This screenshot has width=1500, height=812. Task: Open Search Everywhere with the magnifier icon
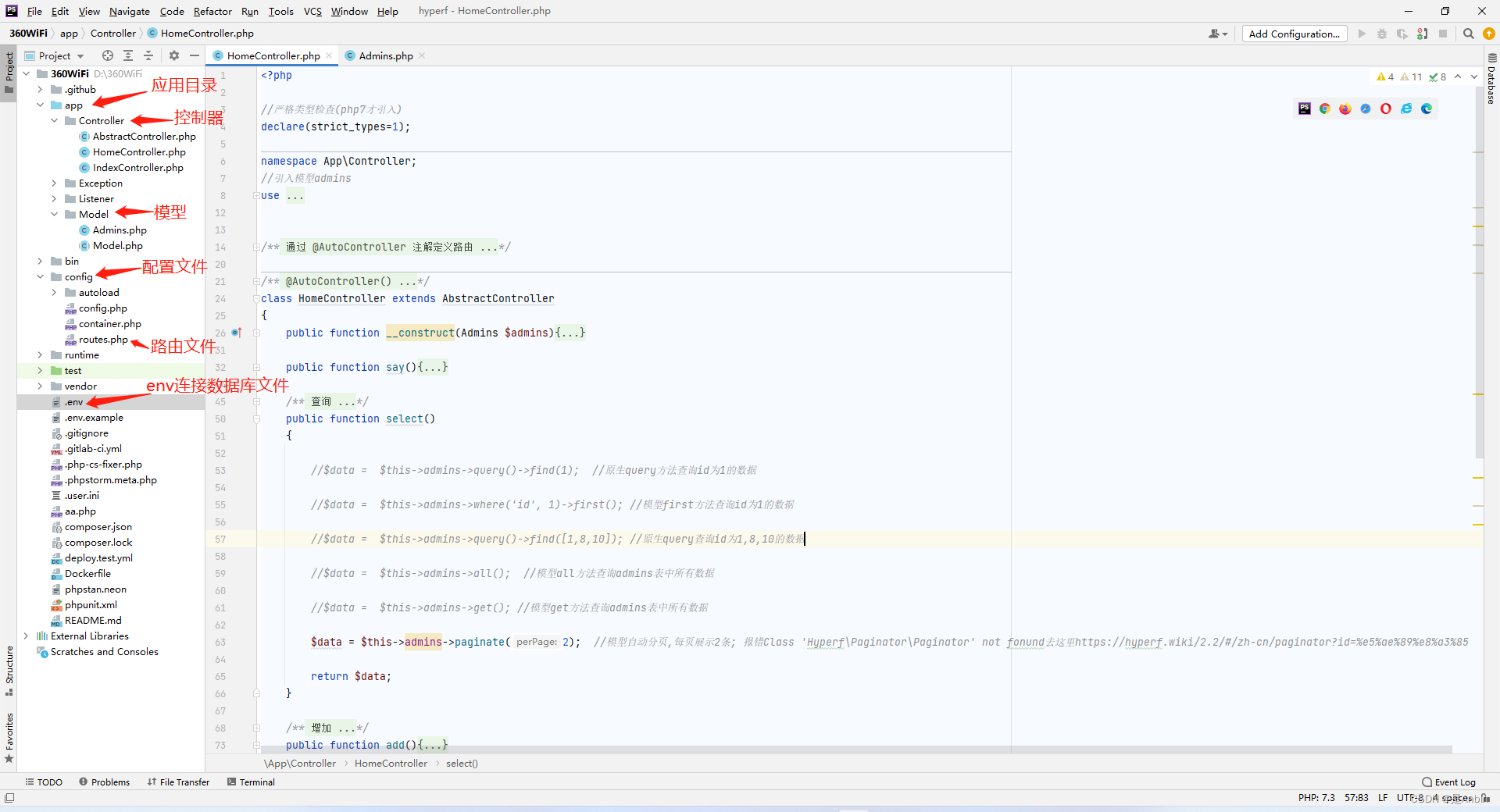(1469, 34)
